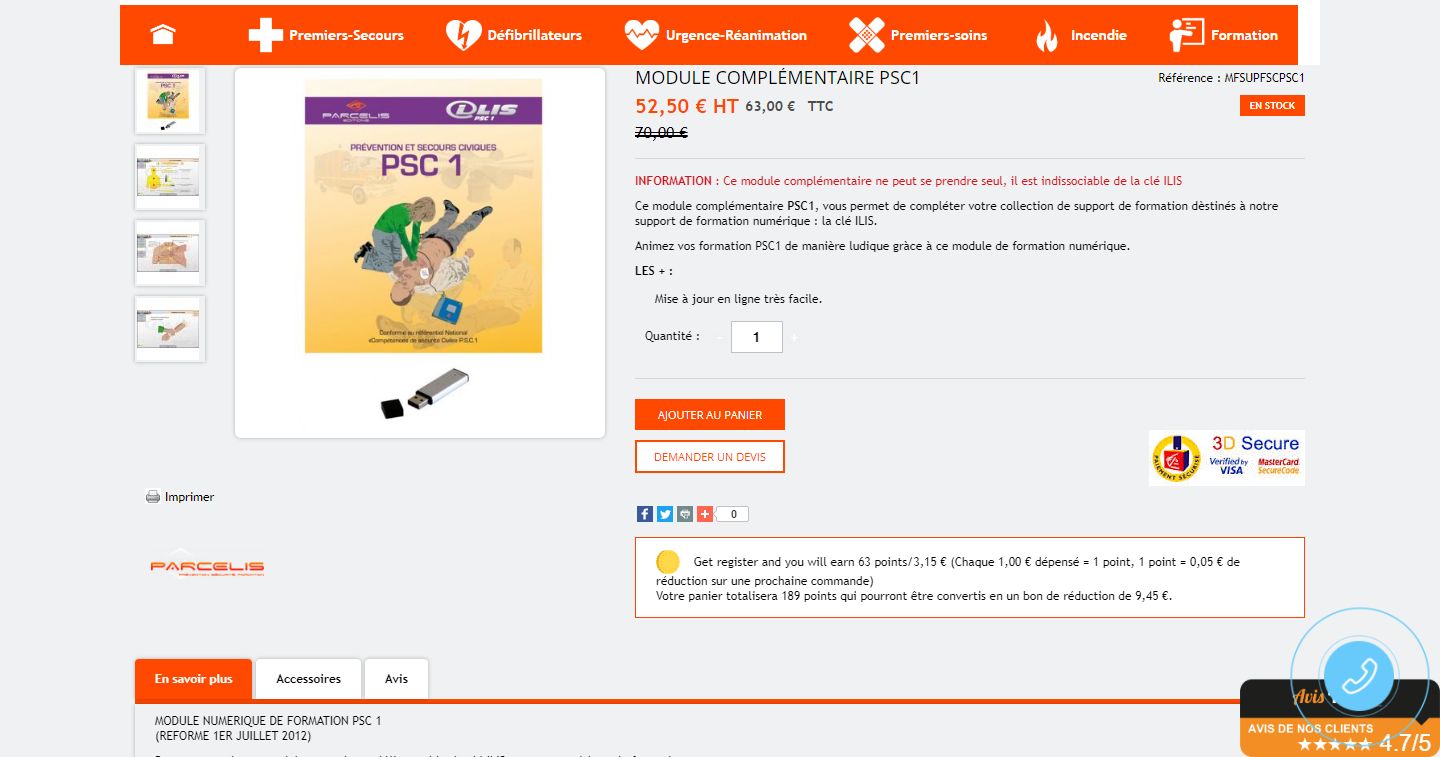Click the Demander un devis button

pyautogui.click(x=710, y=457)
